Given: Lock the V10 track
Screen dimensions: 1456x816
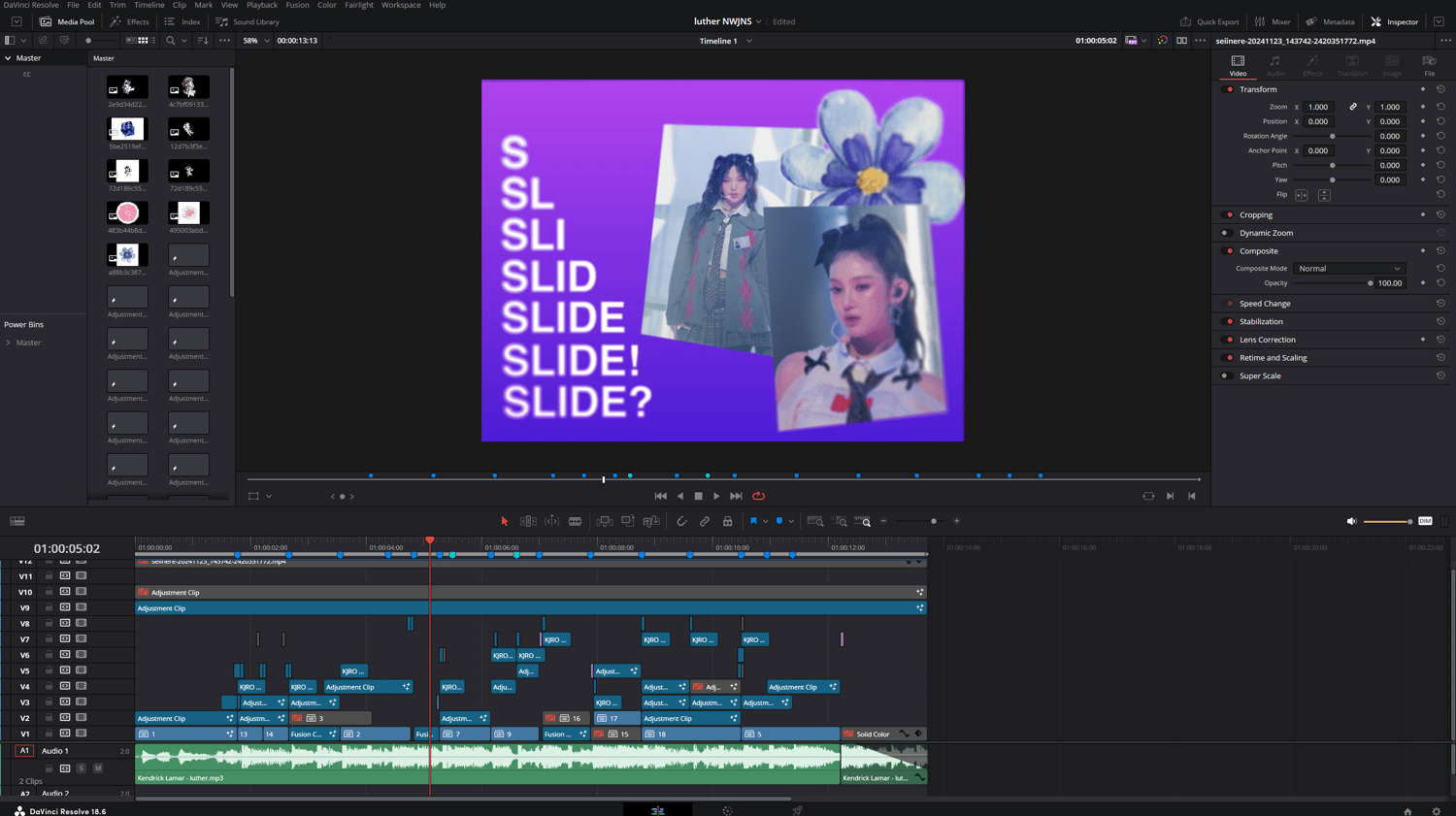Looking at the screenshot, I should coord(49,592).
